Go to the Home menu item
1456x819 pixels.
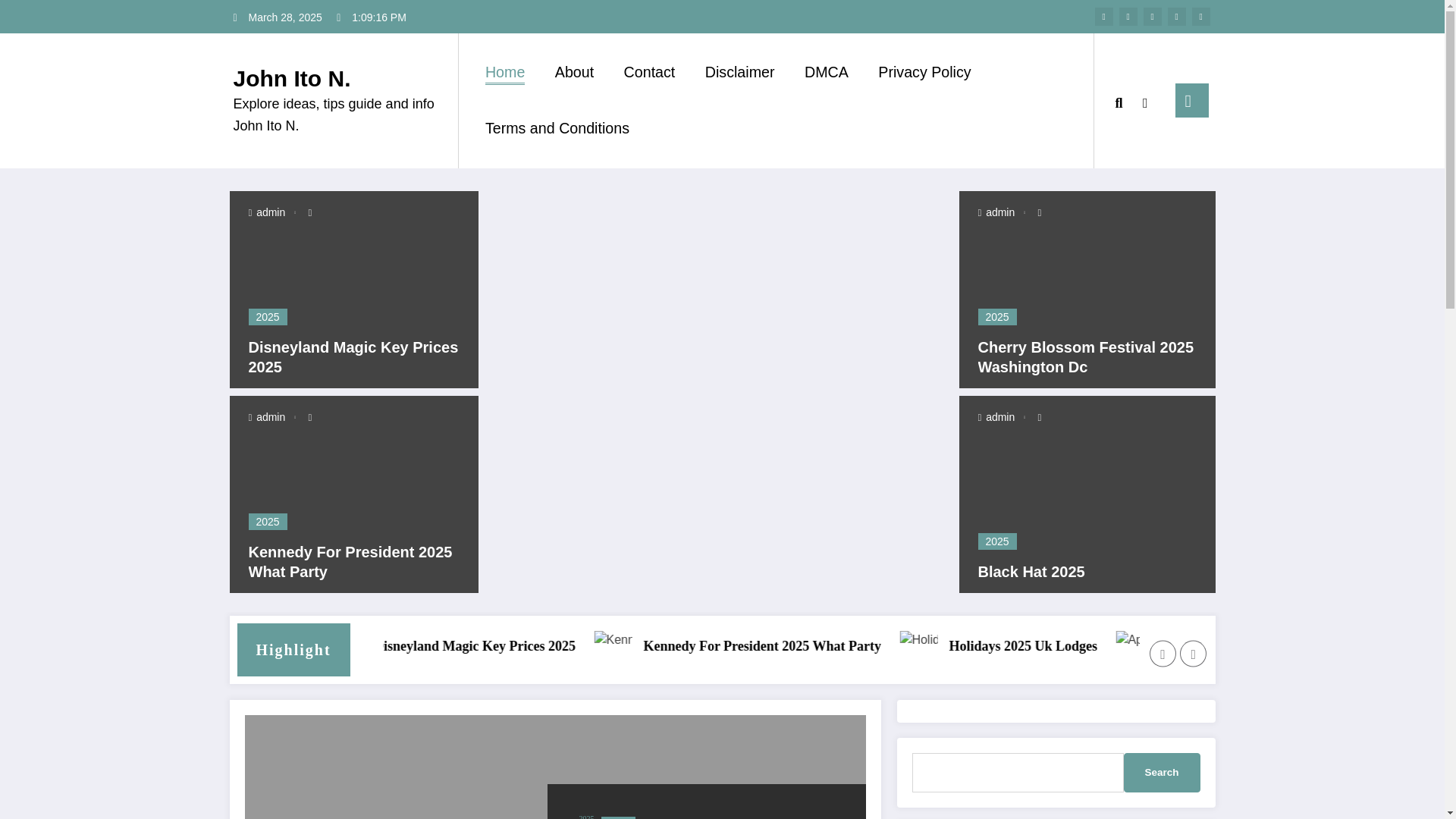(x=505, y=72)
